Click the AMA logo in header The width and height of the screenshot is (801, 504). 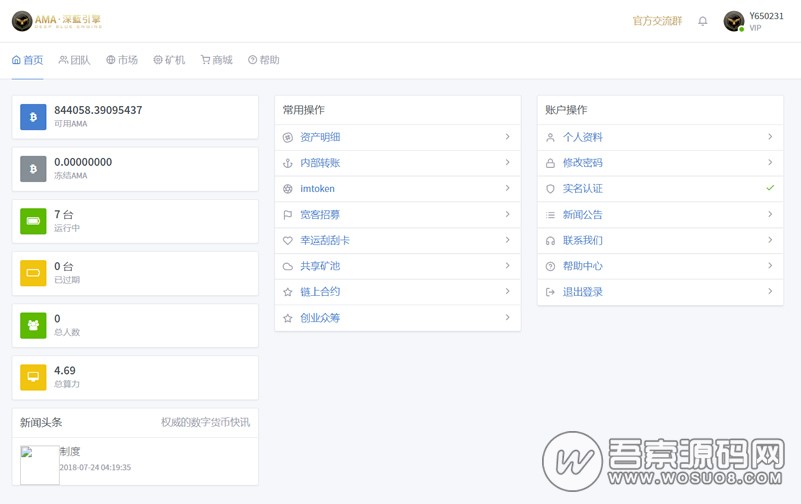click(x=56, y=21)
